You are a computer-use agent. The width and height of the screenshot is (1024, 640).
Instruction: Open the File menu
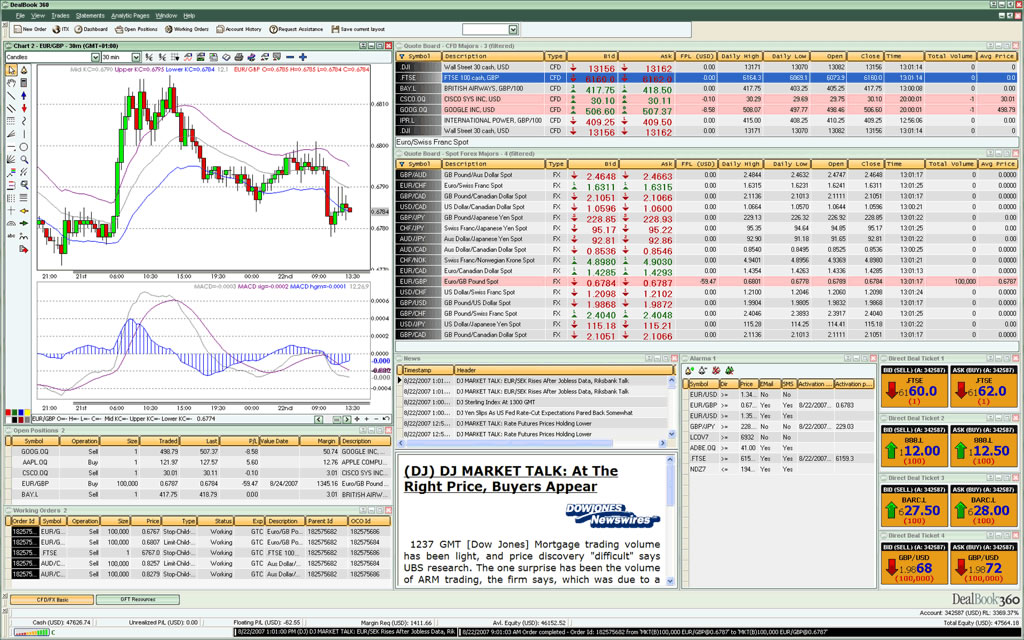point(20,15)
